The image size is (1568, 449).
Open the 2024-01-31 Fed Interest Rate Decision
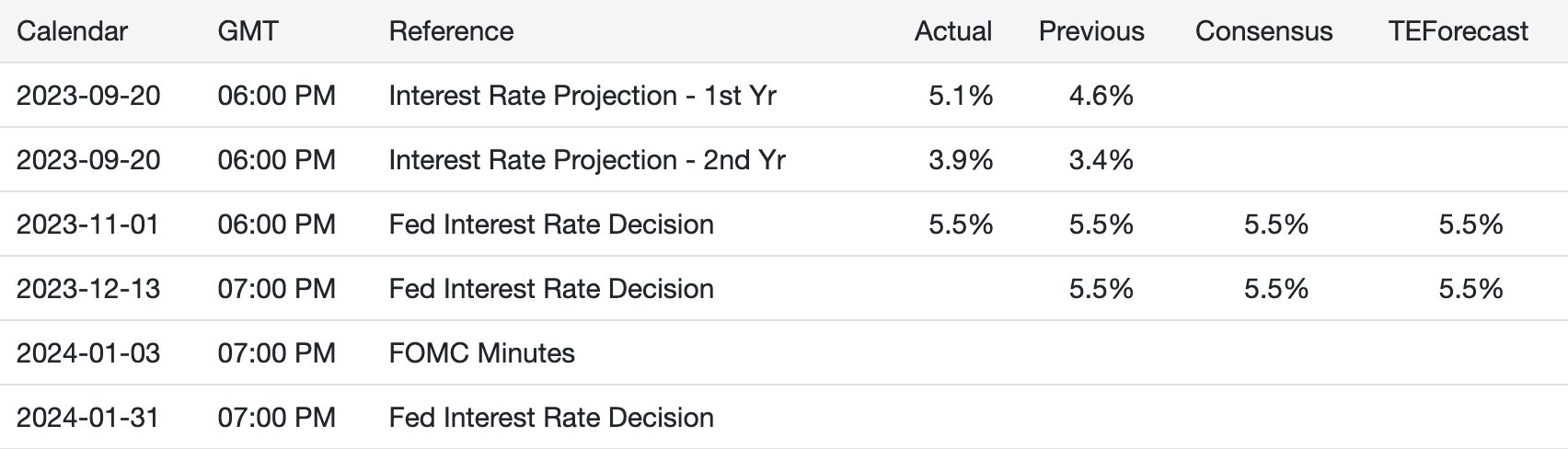point(551,418)
